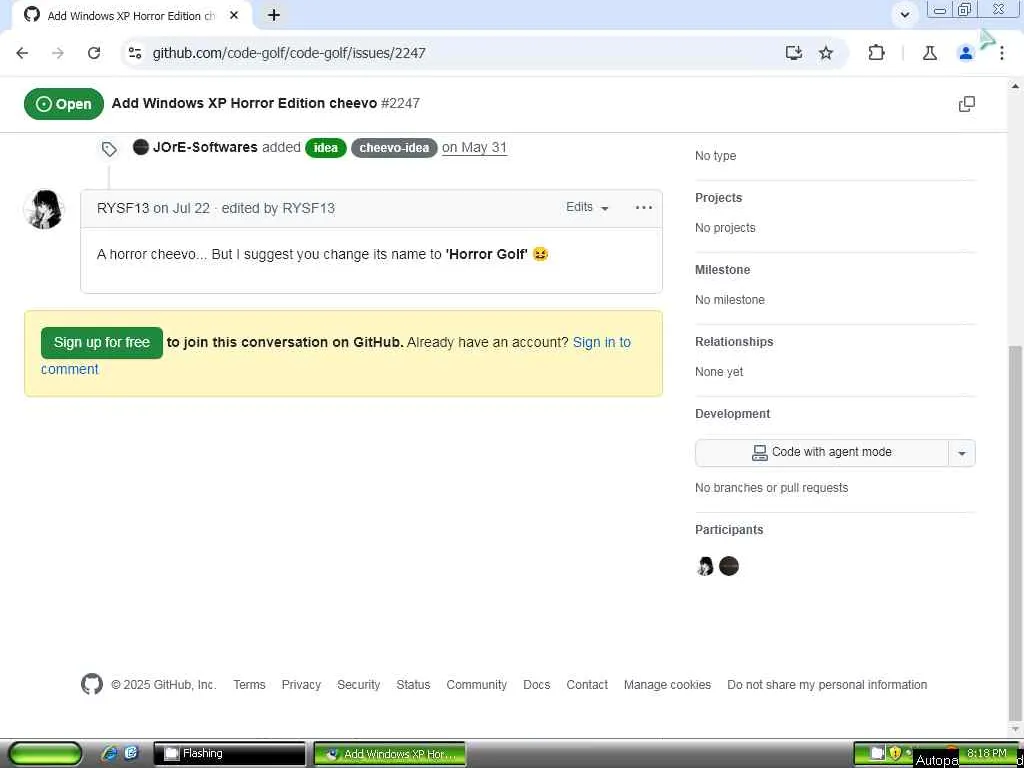The height and width of the screenshot is (768, 1024).
Task: Expand the dropdown arrow beside agent mode
Action: coord(961,453)
